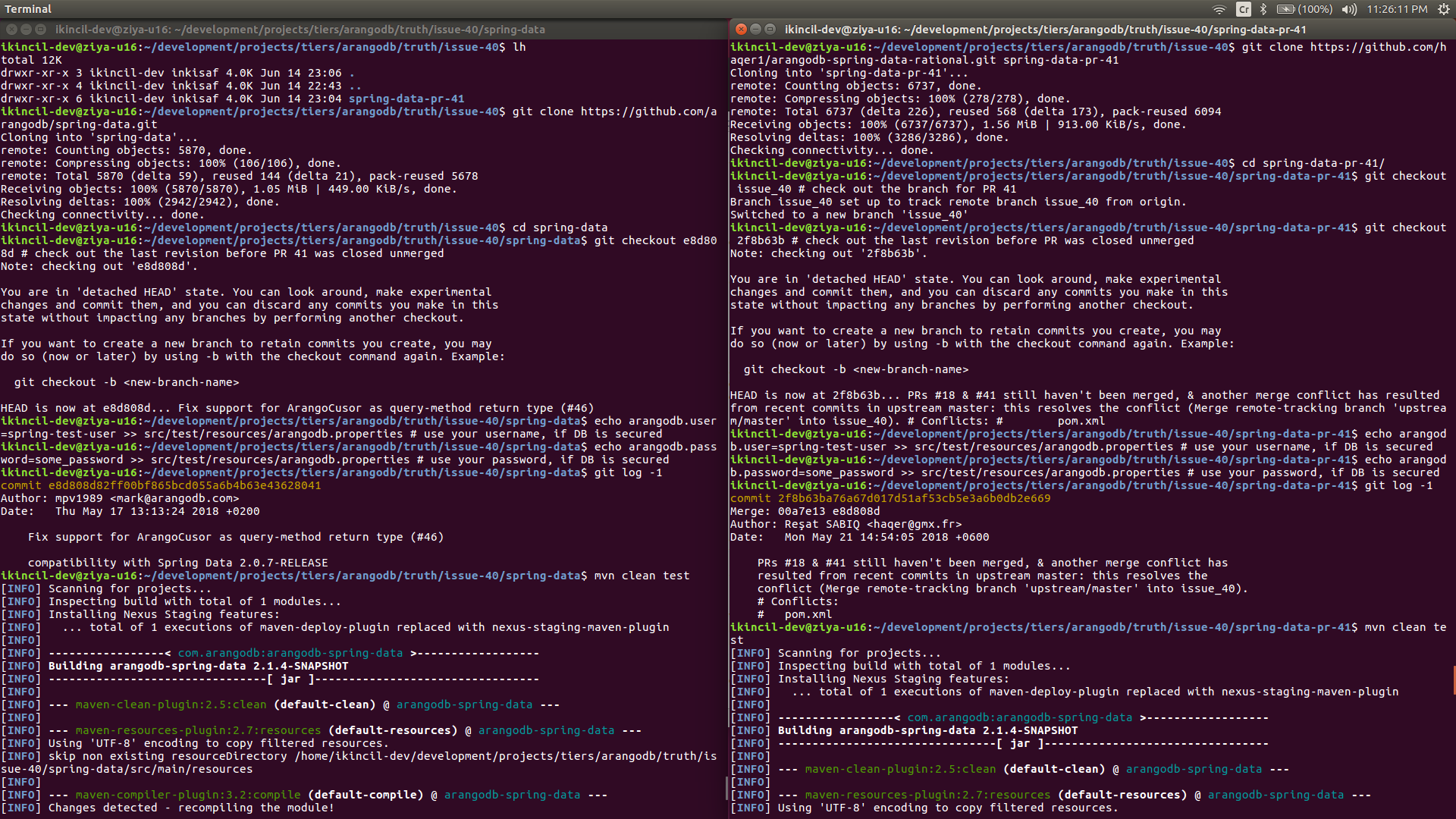Viewport: 1456px width, 819px height.
Task: Click 'HEAD is now at e8d808d...' line
Action: tap(297, 408)
